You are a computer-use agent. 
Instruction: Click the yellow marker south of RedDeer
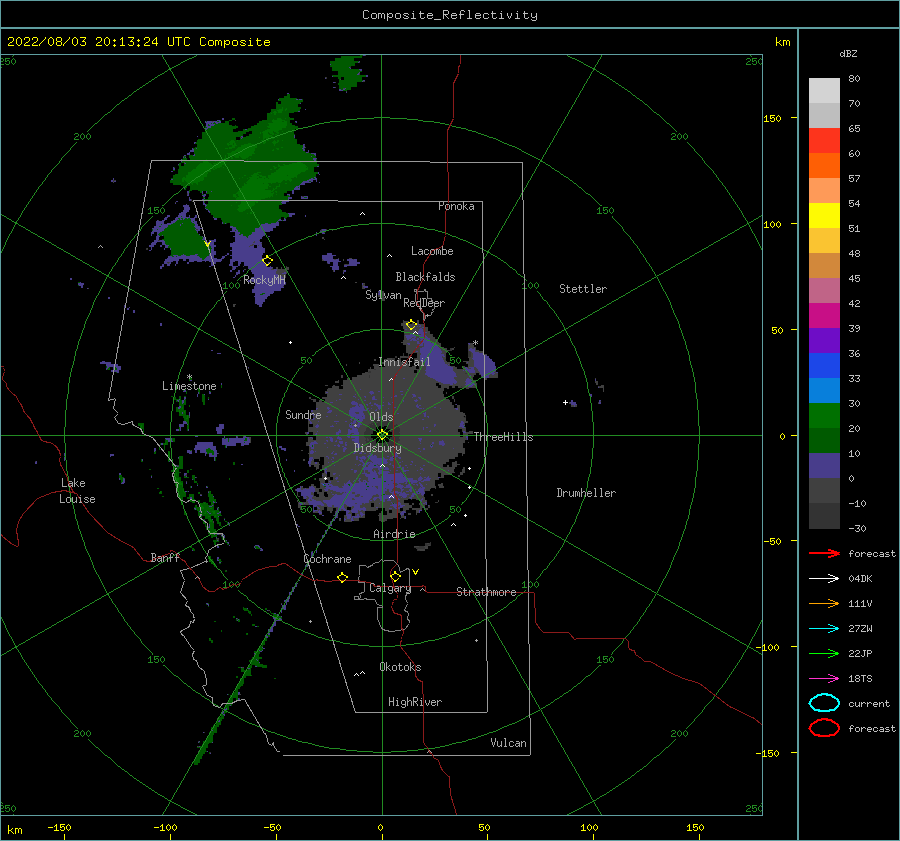(411, 325)
